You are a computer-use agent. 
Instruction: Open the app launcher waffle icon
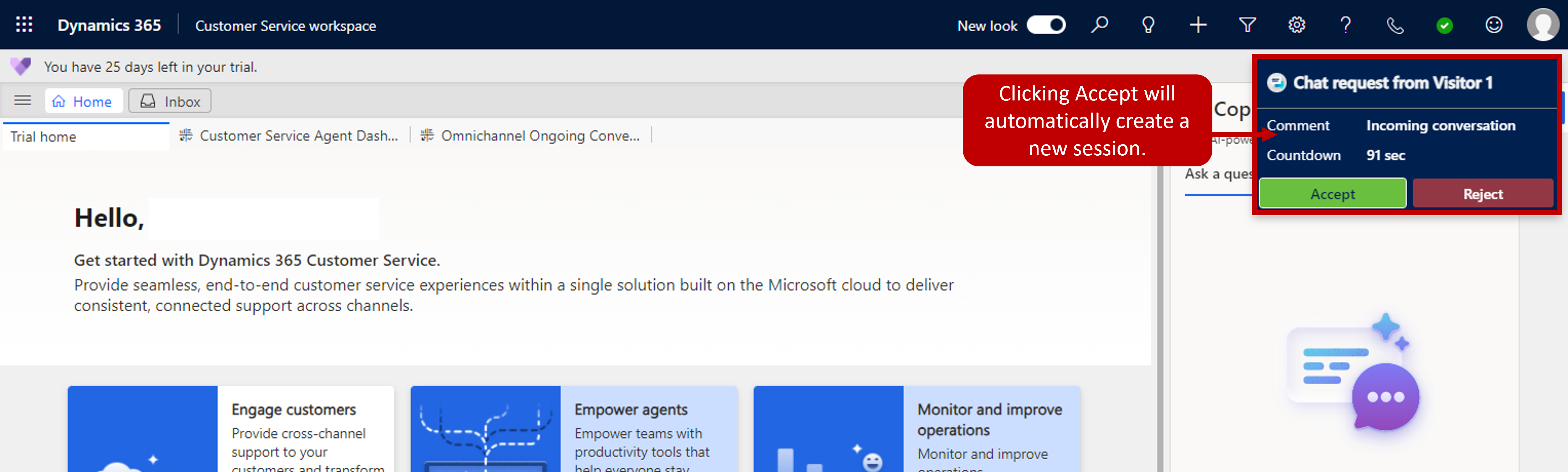(24, 25)
